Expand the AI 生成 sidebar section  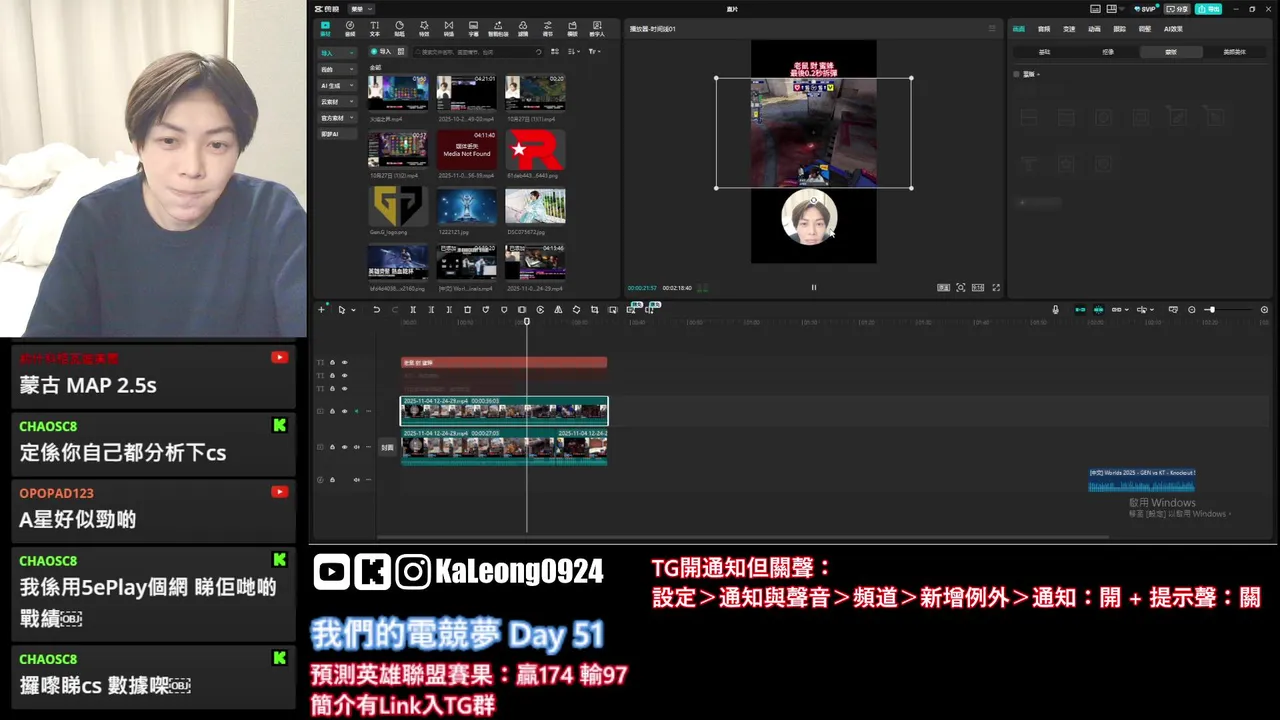click(338, 86)
